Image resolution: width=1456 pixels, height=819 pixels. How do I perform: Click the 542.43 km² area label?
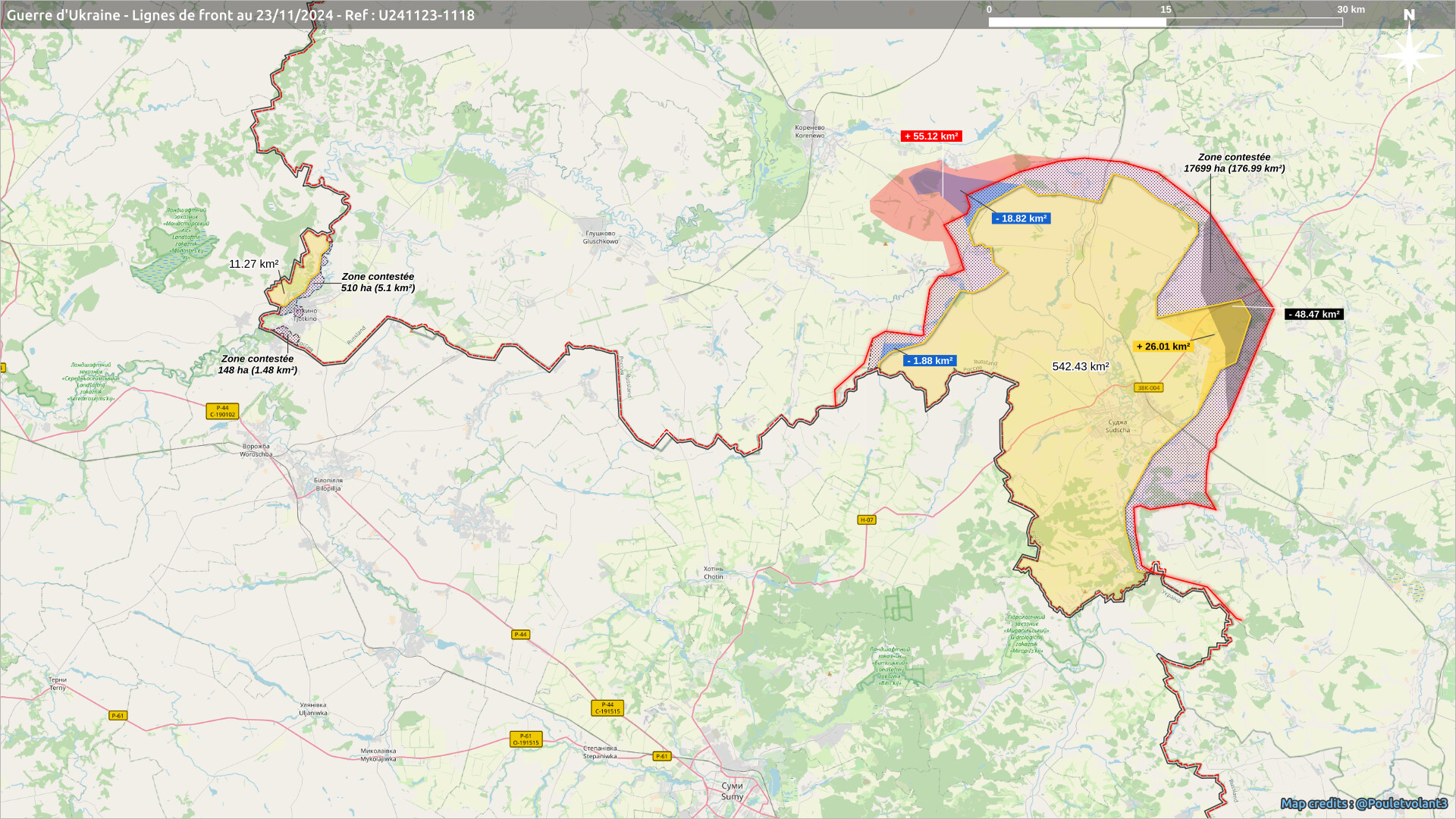(1080, 367)
